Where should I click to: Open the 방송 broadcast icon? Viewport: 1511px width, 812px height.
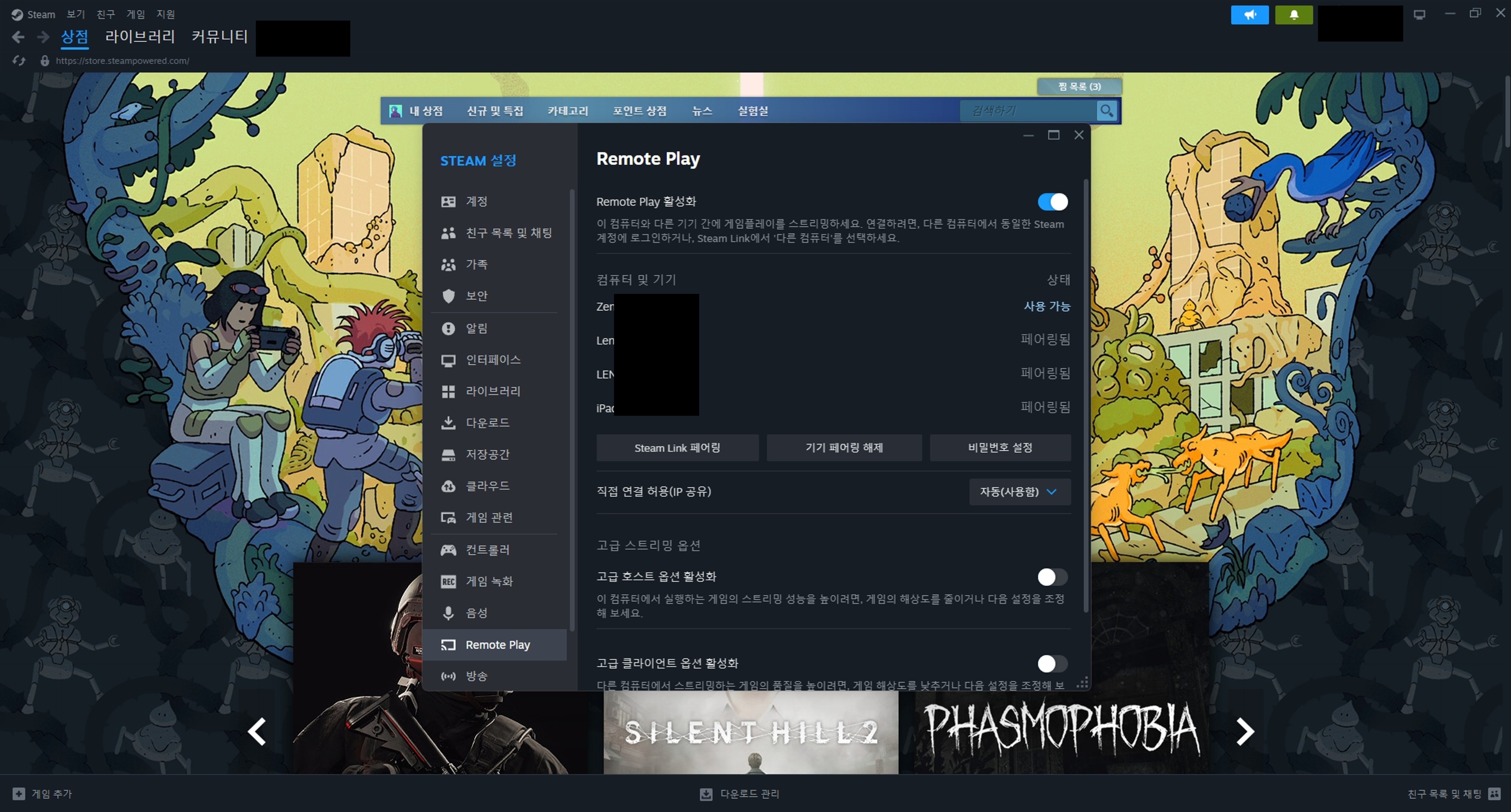(448, 676)
